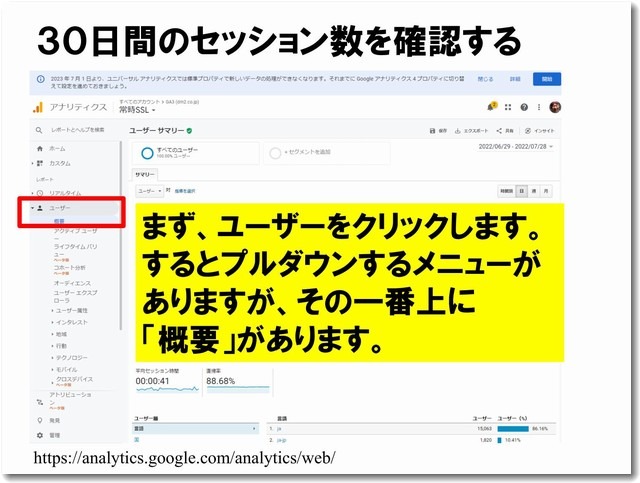Click the Realtime (リアルタイム) clock icon
This screenshot has height=483, width=640.
point(40,193)
